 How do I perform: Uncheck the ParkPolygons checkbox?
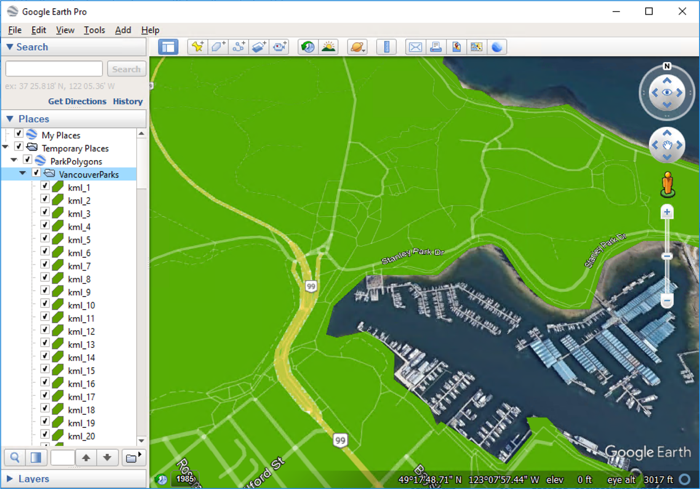pos(28,159)
